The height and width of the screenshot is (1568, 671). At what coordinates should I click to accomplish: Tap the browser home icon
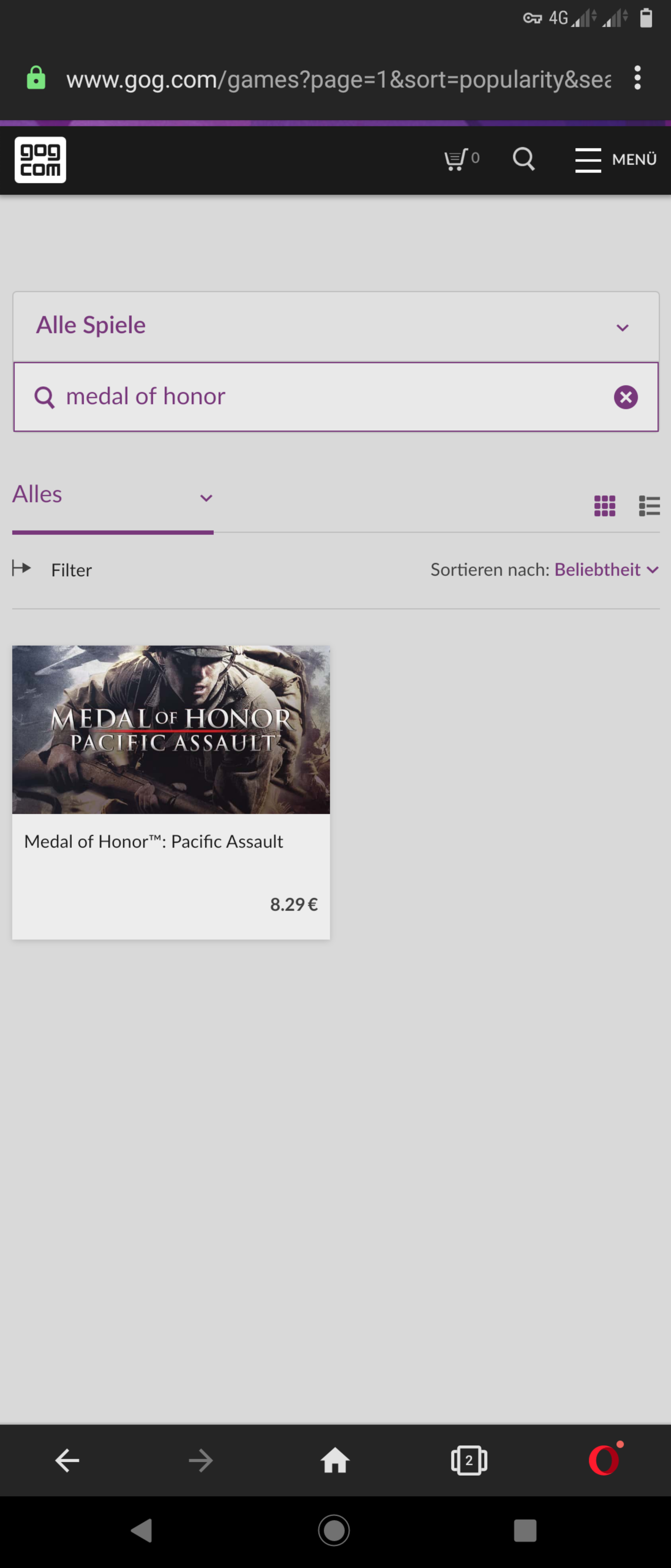(335, 1460)
